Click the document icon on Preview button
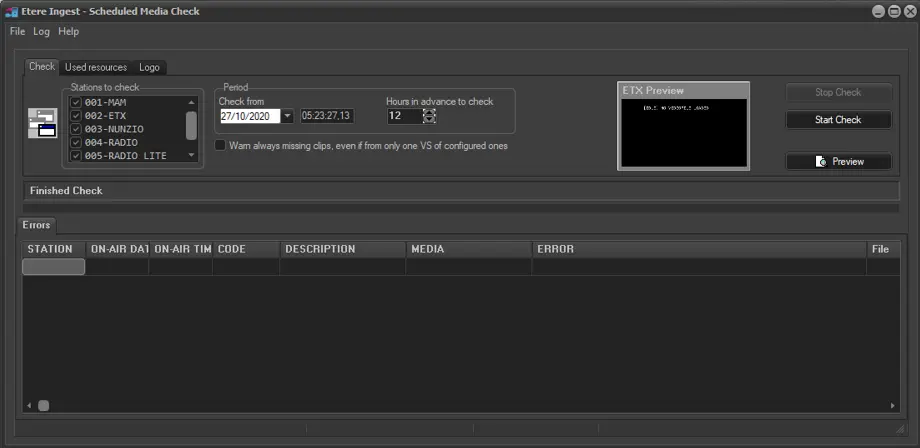Screen dimensions: 920x448 click(820, 162)
